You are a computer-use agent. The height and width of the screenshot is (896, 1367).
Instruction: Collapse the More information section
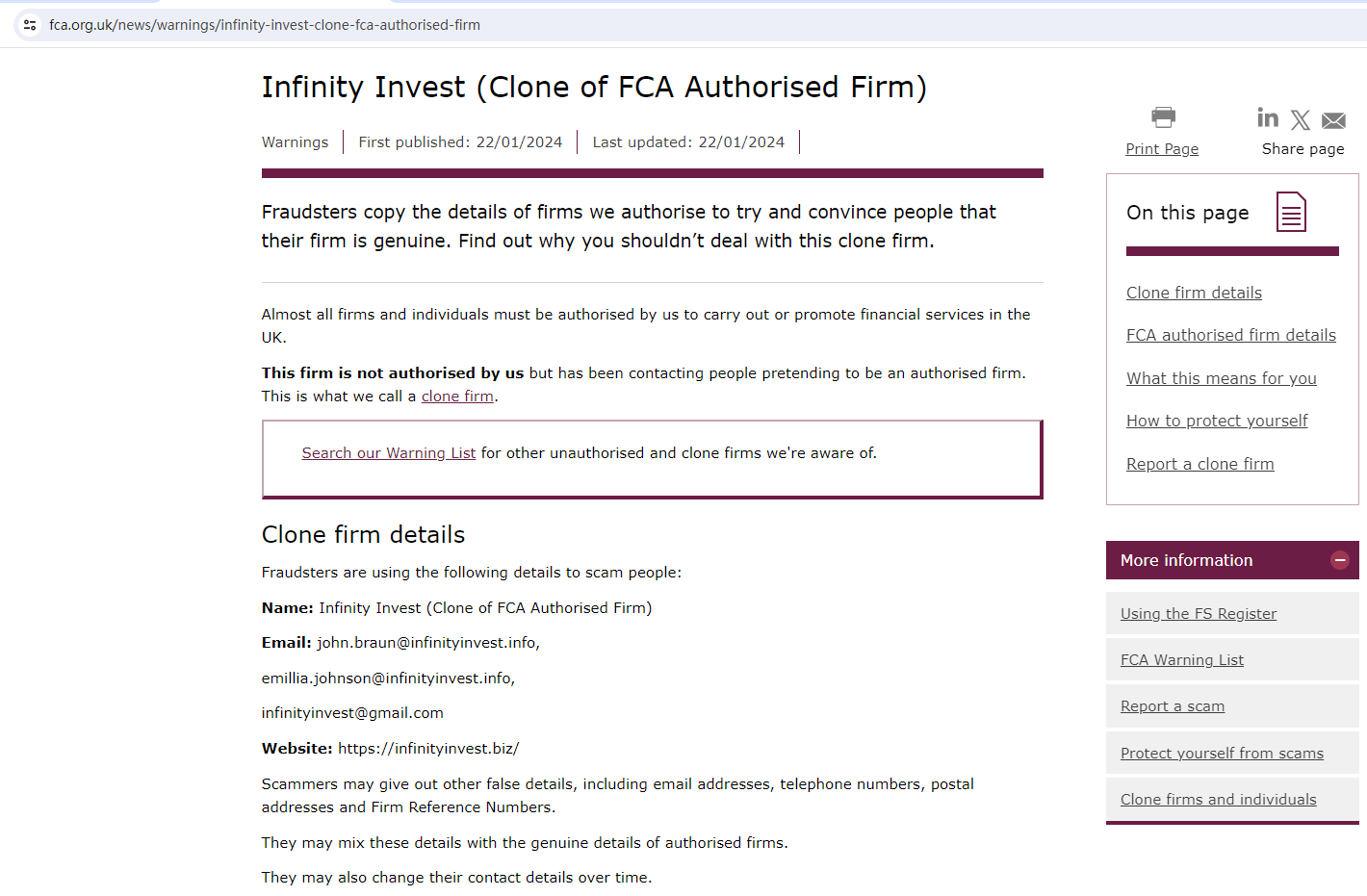point(1339,560)
